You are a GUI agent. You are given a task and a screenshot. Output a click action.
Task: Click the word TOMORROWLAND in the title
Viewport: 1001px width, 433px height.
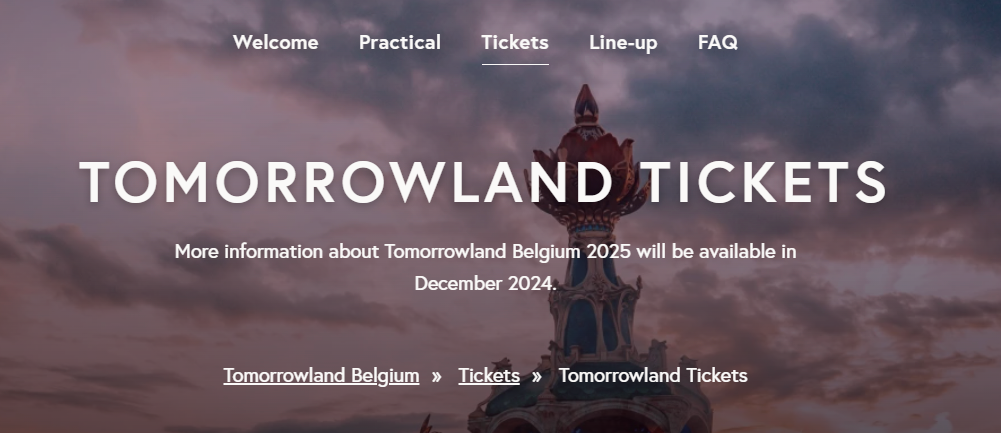pyautogui.click(x=345, y=182)
